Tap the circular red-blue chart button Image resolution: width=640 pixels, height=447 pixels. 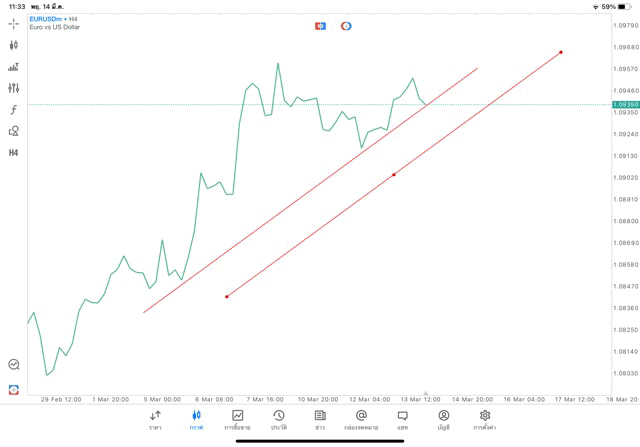point(346,26)
